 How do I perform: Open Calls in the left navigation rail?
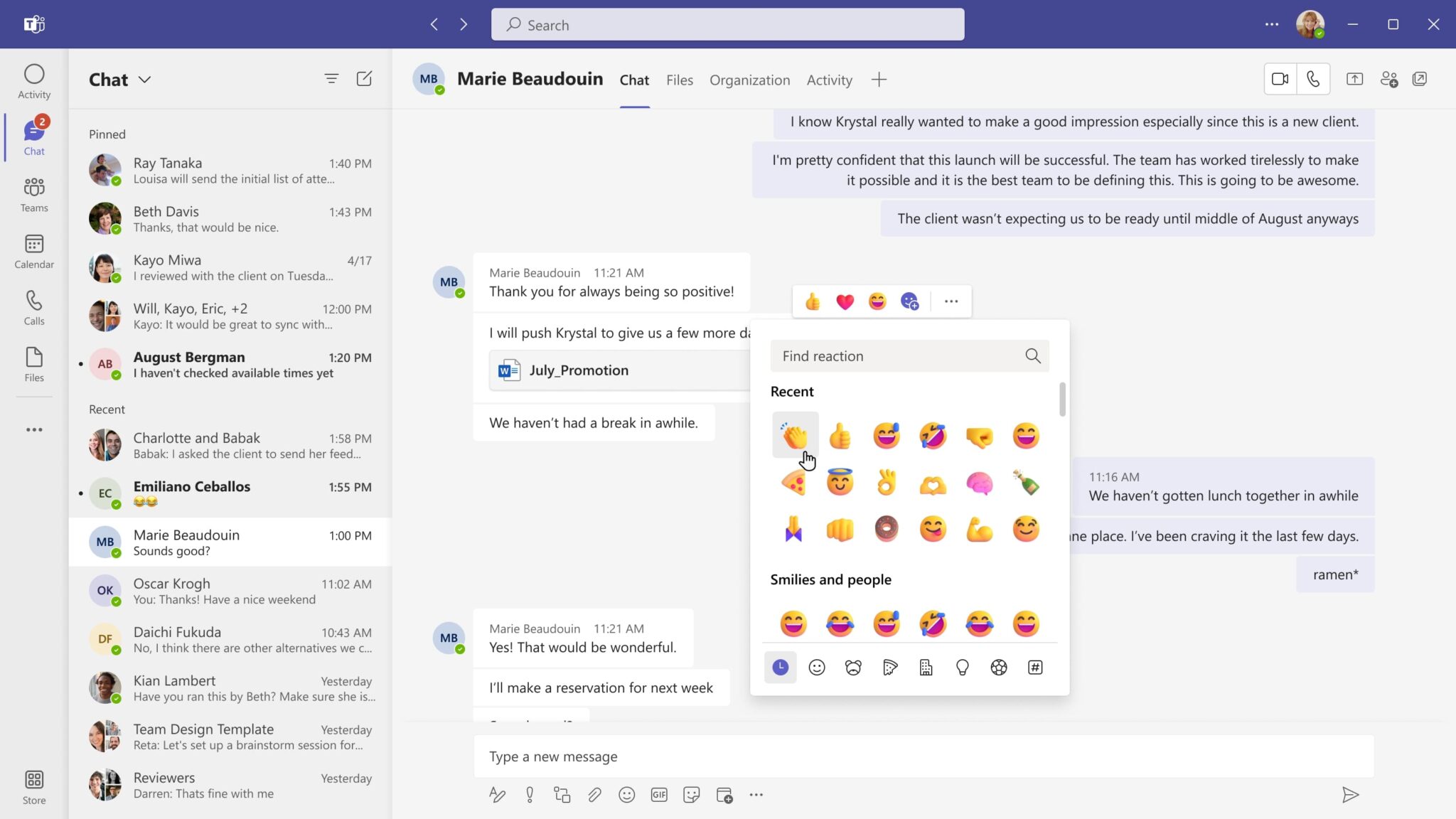click(33, 306)
